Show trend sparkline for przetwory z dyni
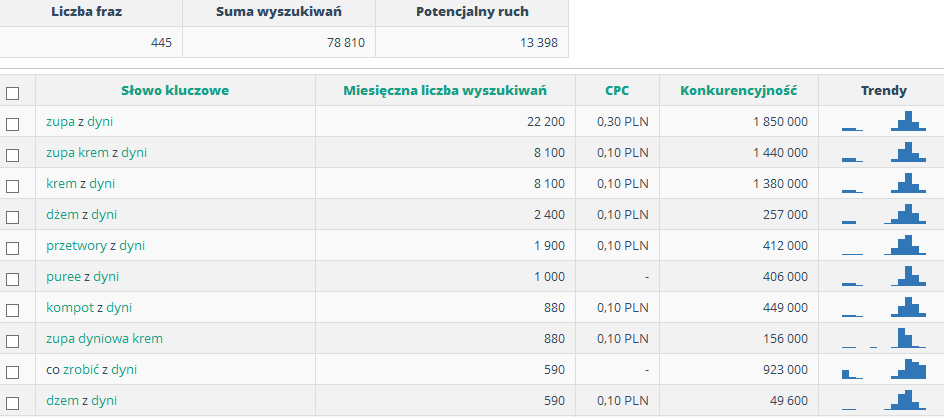The width and height of the screenshot is (944, 417). [x=883, y=245]
